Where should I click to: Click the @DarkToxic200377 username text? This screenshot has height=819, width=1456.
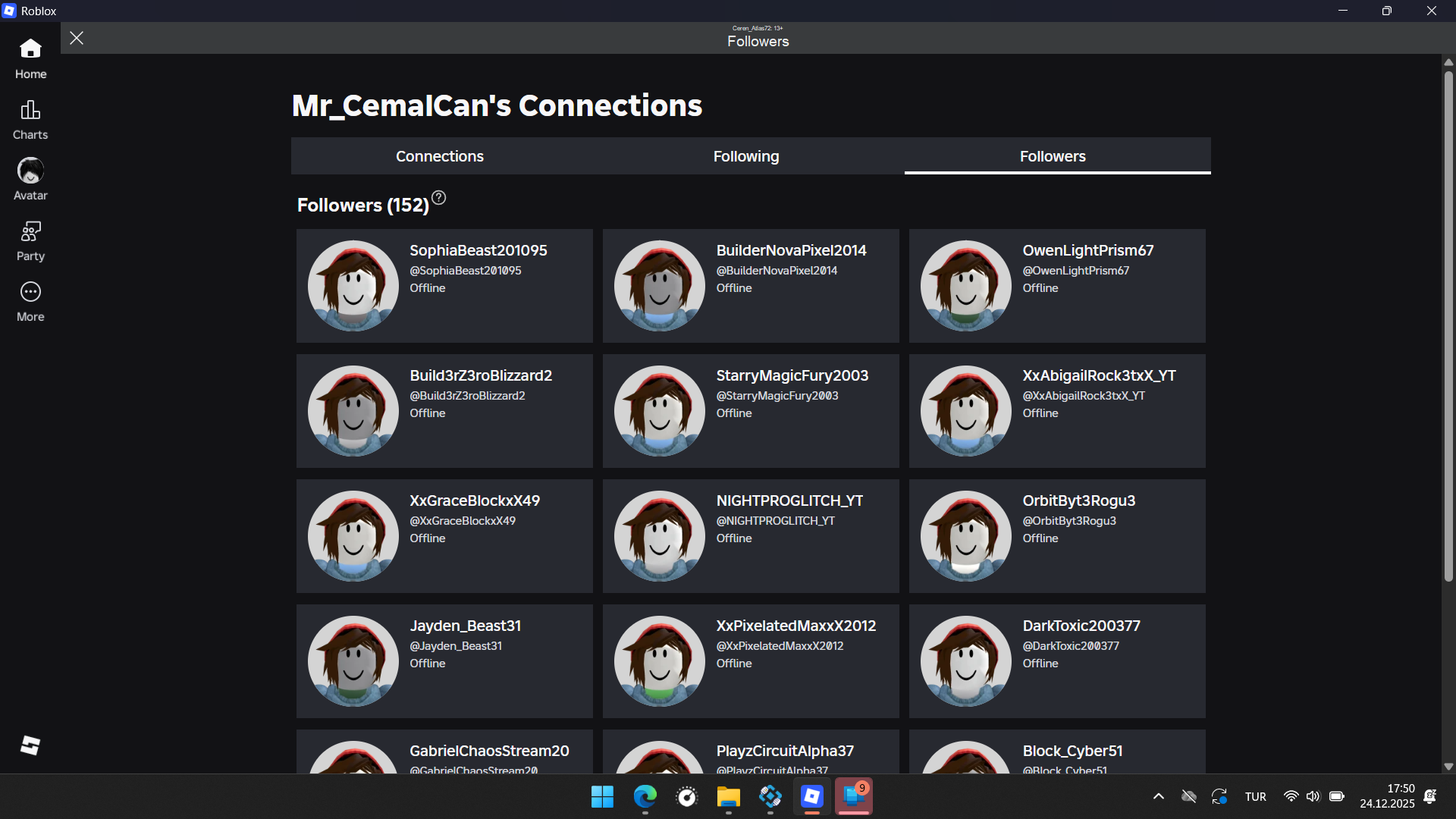click(1071, 646)
